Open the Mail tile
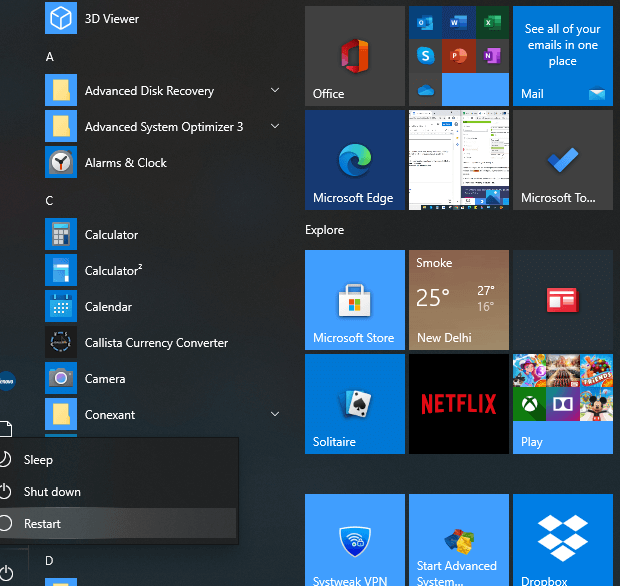Viewport: 620px width, 586px height. [x=562, y=56]
